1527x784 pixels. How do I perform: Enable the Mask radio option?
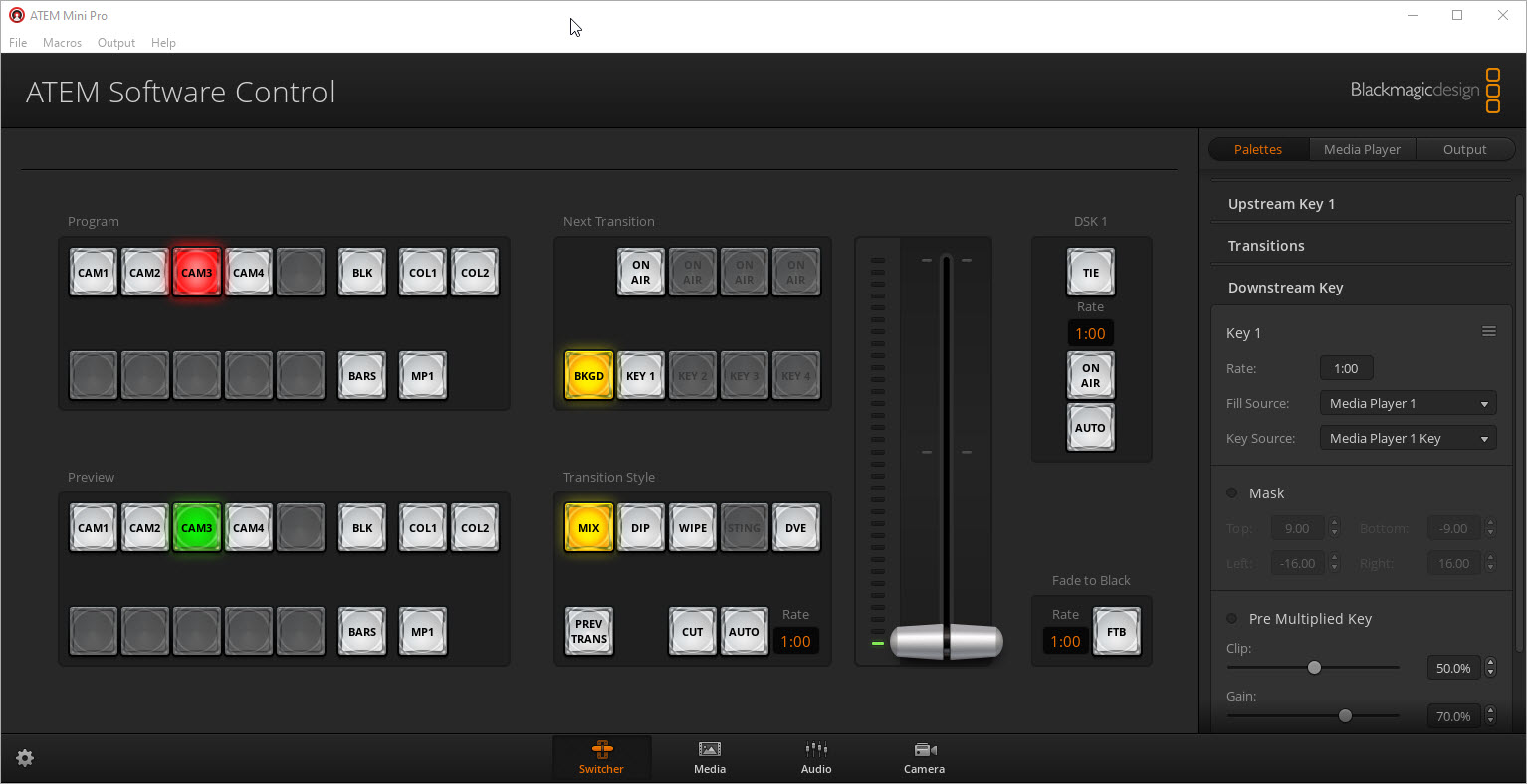point(1232,493)
